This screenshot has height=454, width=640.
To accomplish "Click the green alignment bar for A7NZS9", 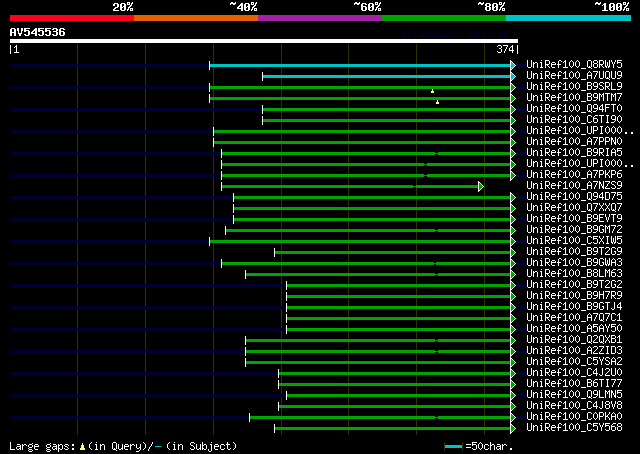I will 350,187.
